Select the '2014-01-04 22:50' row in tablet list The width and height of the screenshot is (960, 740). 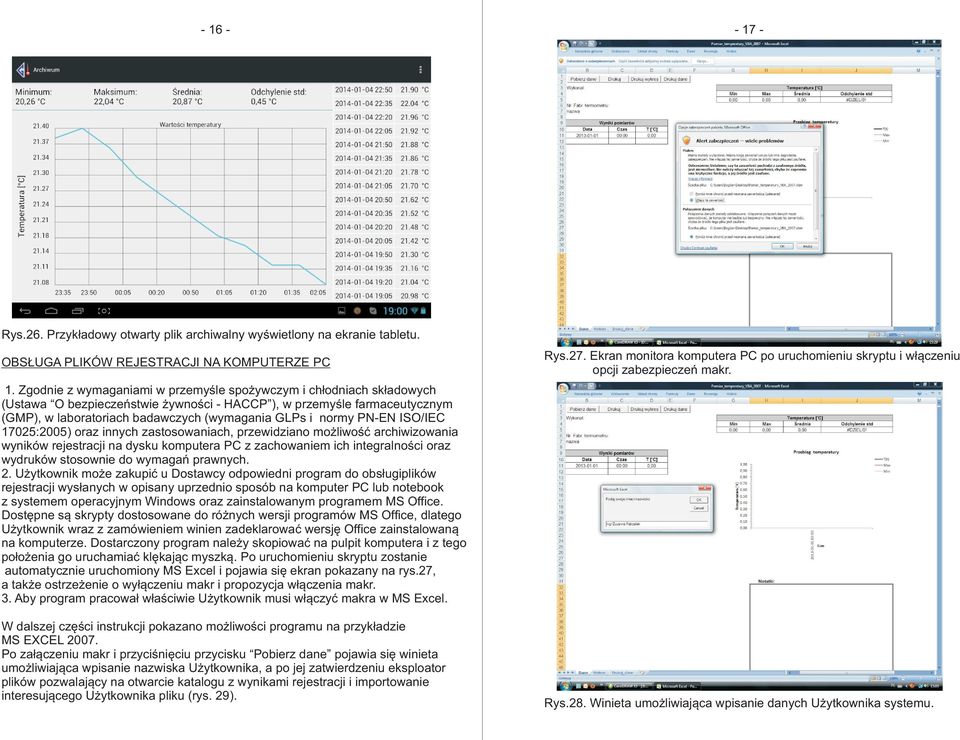pos(381,90)
